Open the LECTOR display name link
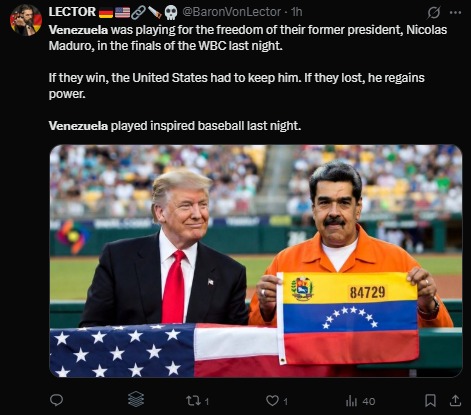 [x=72, y=12]
